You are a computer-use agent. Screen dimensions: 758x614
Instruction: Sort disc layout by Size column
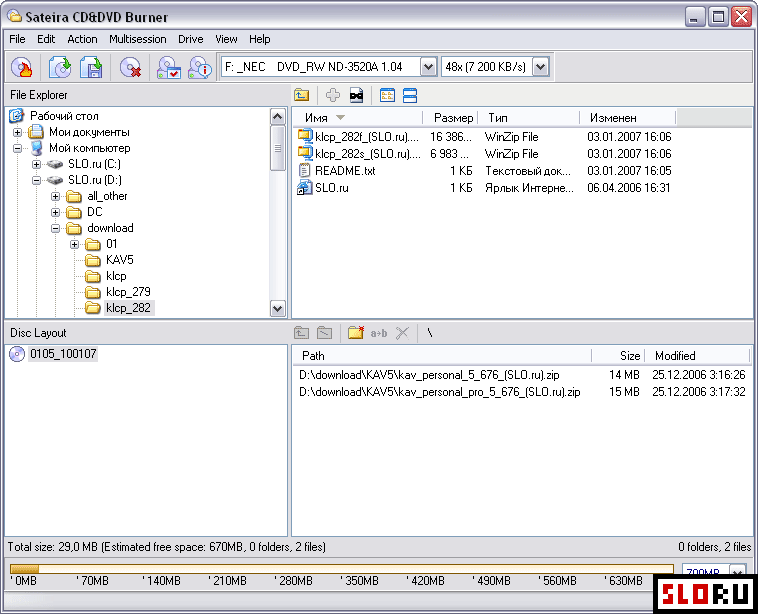pos(619,356)
